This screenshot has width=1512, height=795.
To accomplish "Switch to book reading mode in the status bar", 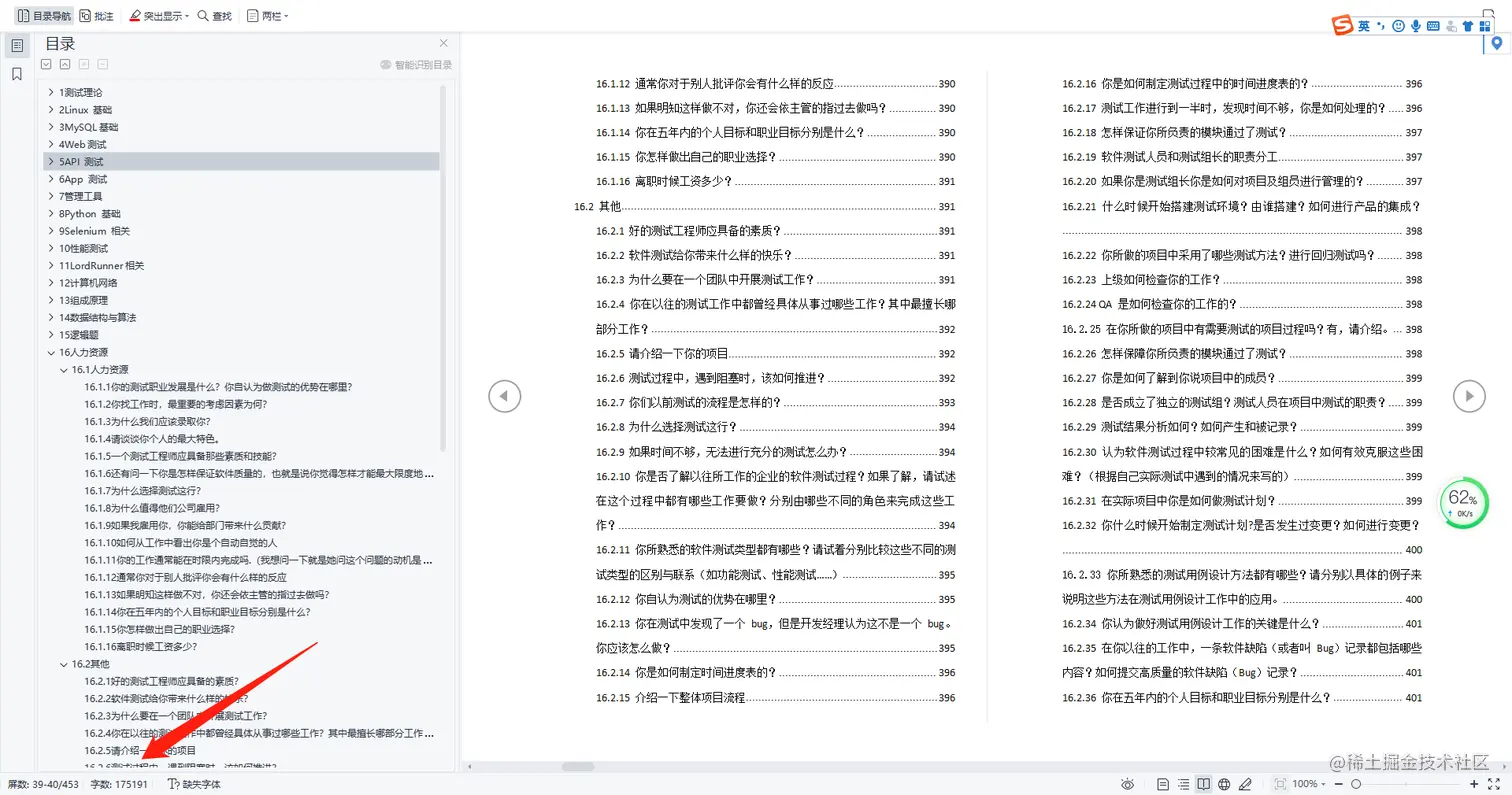I will (x=1205, y=784).
